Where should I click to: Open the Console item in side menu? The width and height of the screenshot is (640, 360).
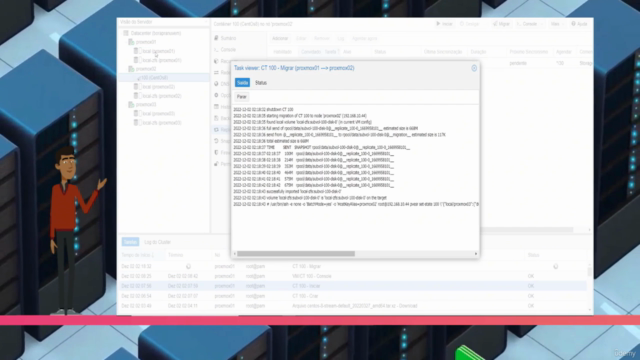pos(228,50)
